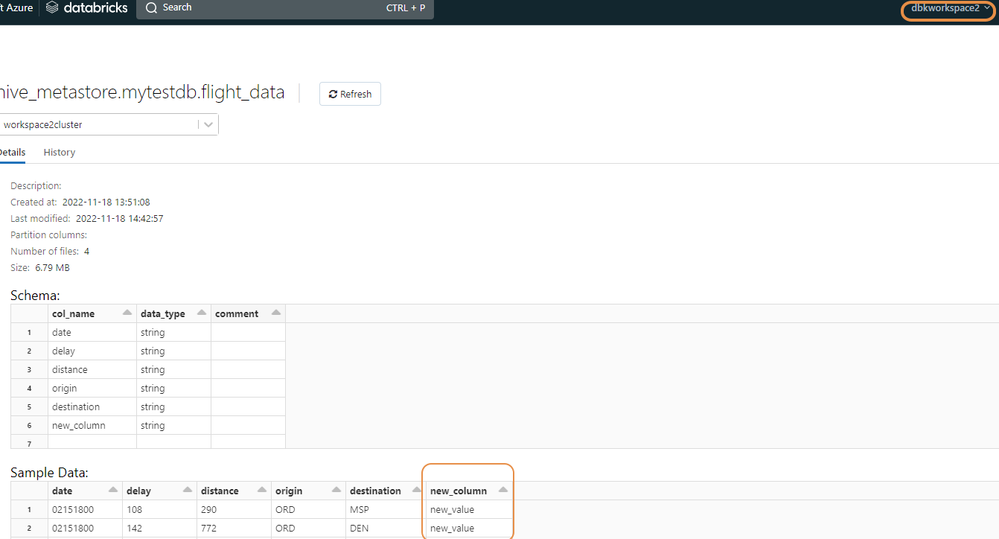The image size is (999, 539).
Task: Click the comment schema header
Action: pos(236,313)
